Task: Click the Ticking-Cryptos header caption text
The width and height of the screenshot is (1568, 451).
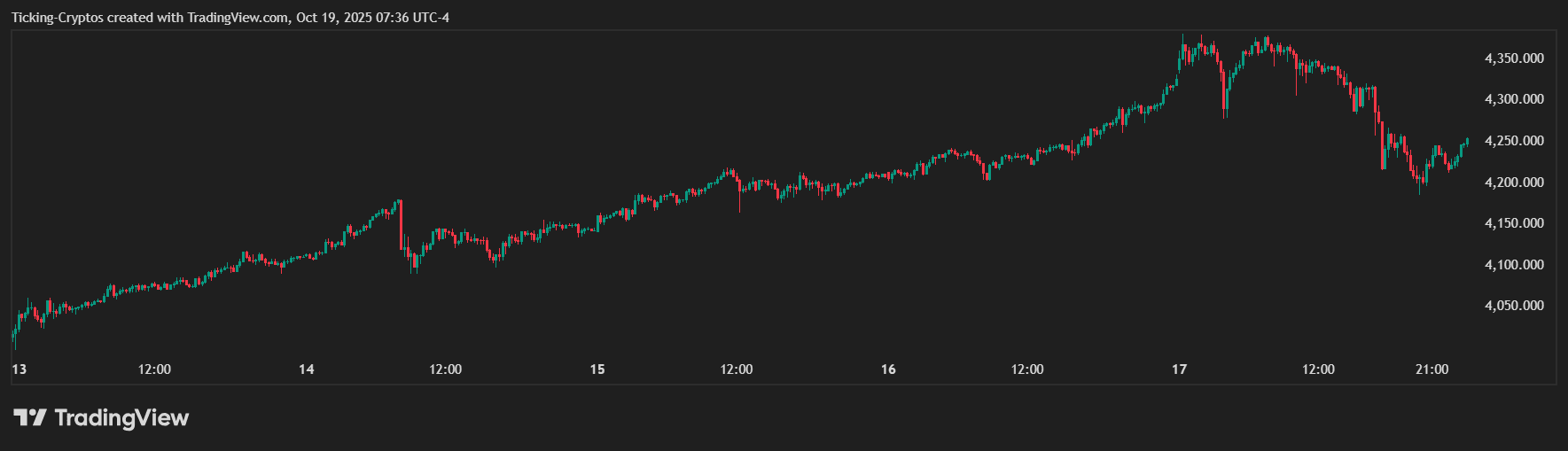Action: (x=230, y=18)
